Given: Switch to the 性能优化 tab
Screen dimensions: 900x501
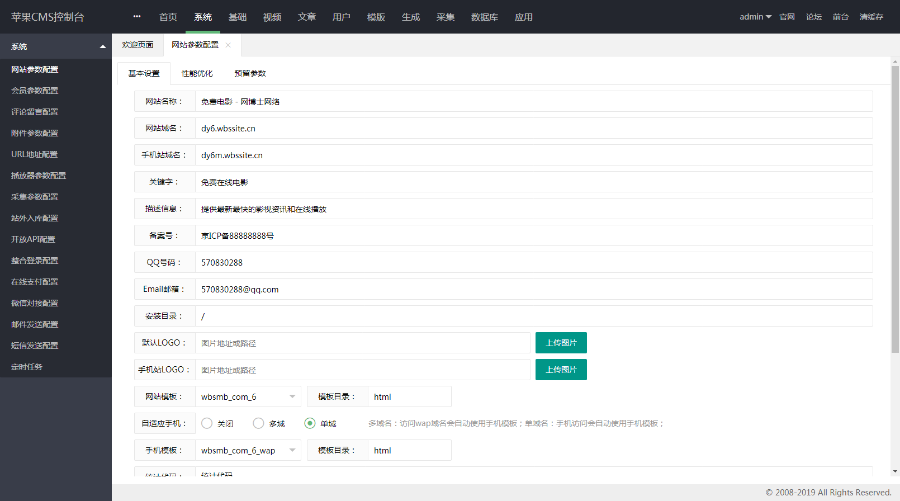Looking at the screenshot, I should [x=196, y=73].
